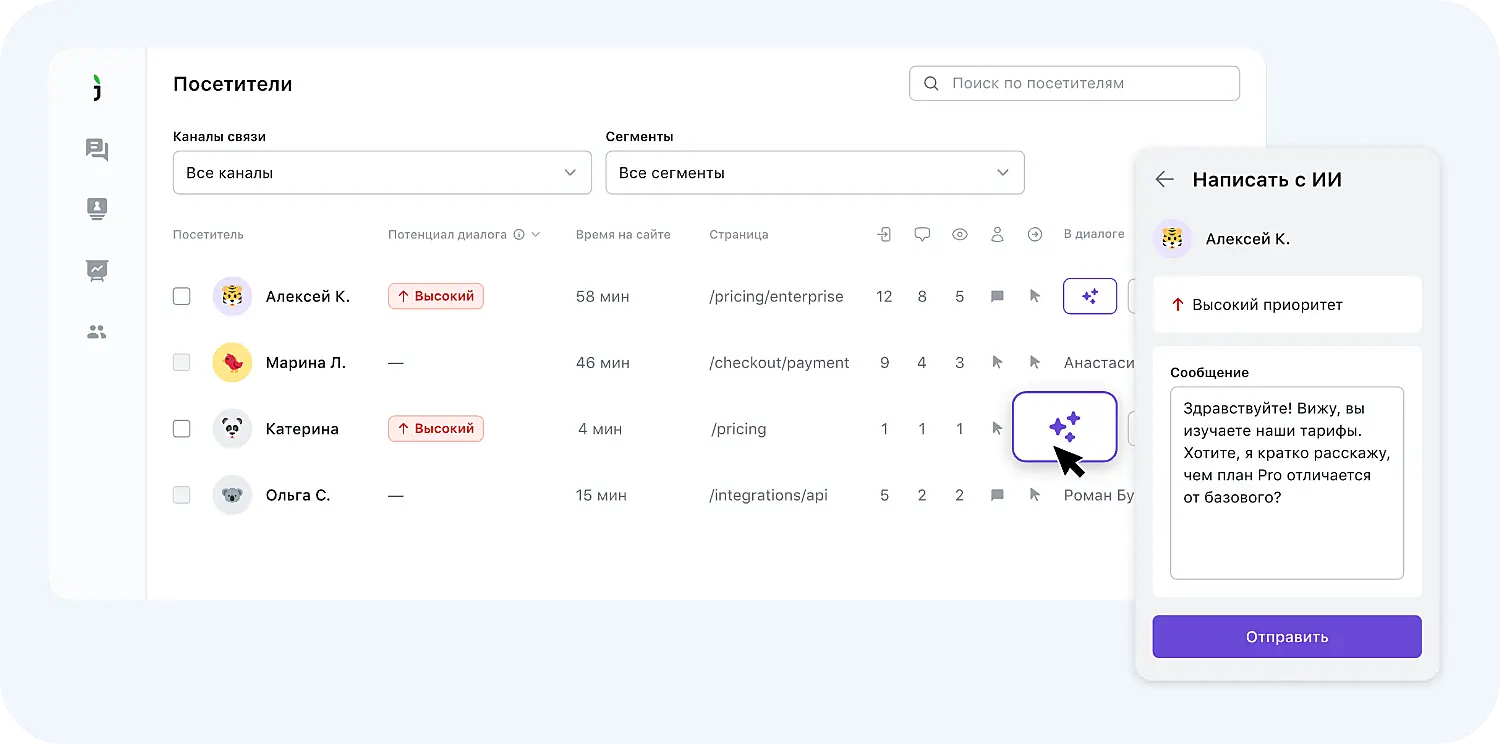This screenshot has width=1500, height=744.
Task: Click the person column header icon
Action: (x=997, y=234)
